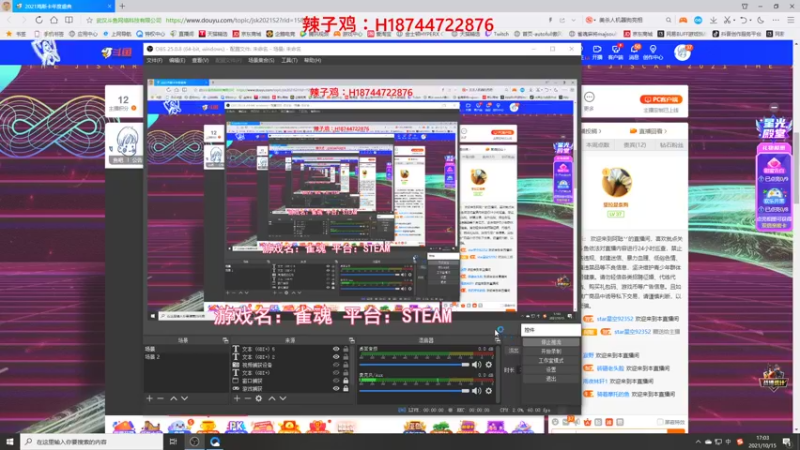This screenshot has width=800, height=450.
Task: Open the 更多 options circle in Douyu
Action: [x=589, y=97]
